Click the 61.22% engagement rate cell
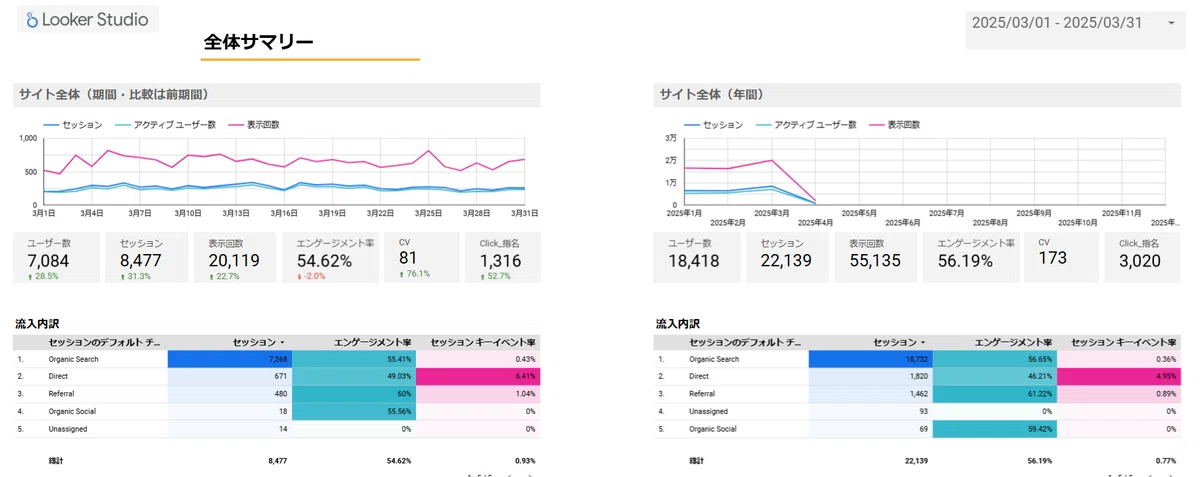 point(994,394)
